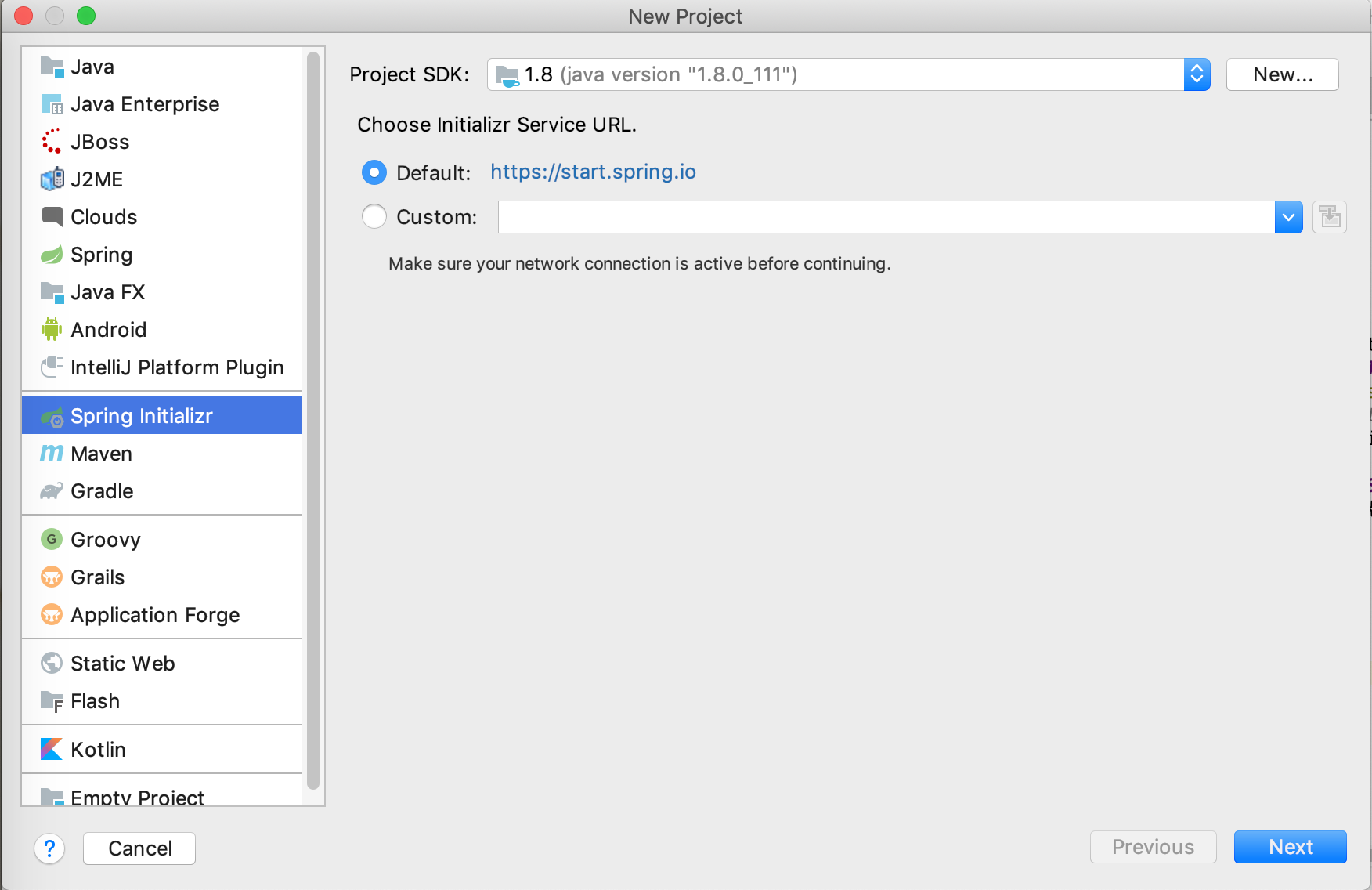Click the custom URL history icon button

tap(1330, 217)
